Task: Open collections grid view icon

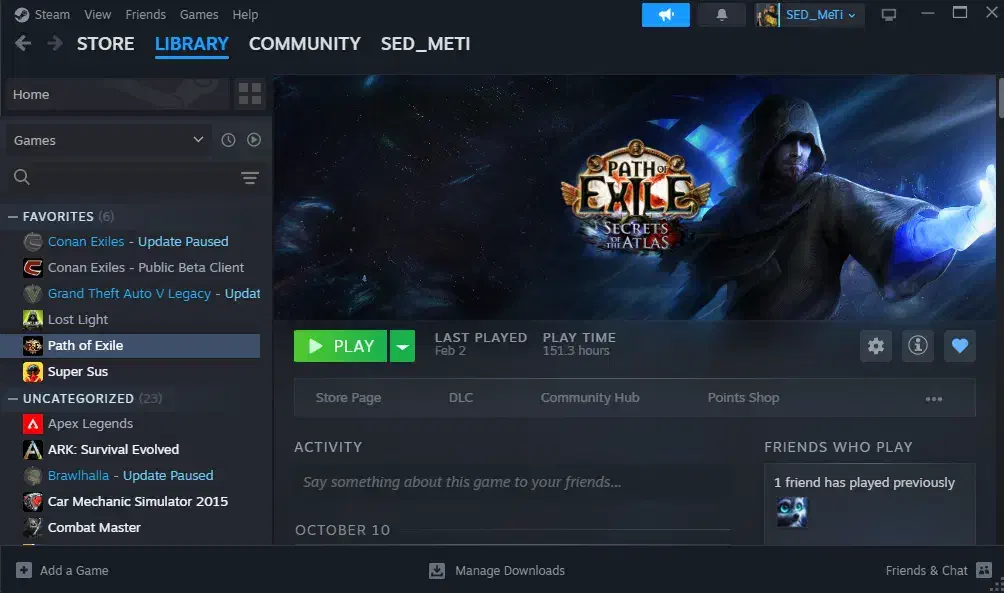Action: coord(250,94)
